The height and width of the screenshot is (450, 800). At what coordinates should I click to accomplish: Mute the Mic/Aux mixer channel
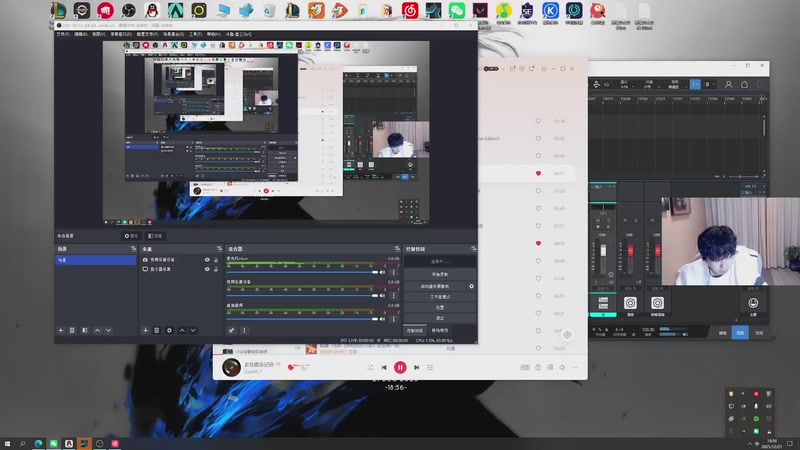pyautogui.click(x=382, y=272)
